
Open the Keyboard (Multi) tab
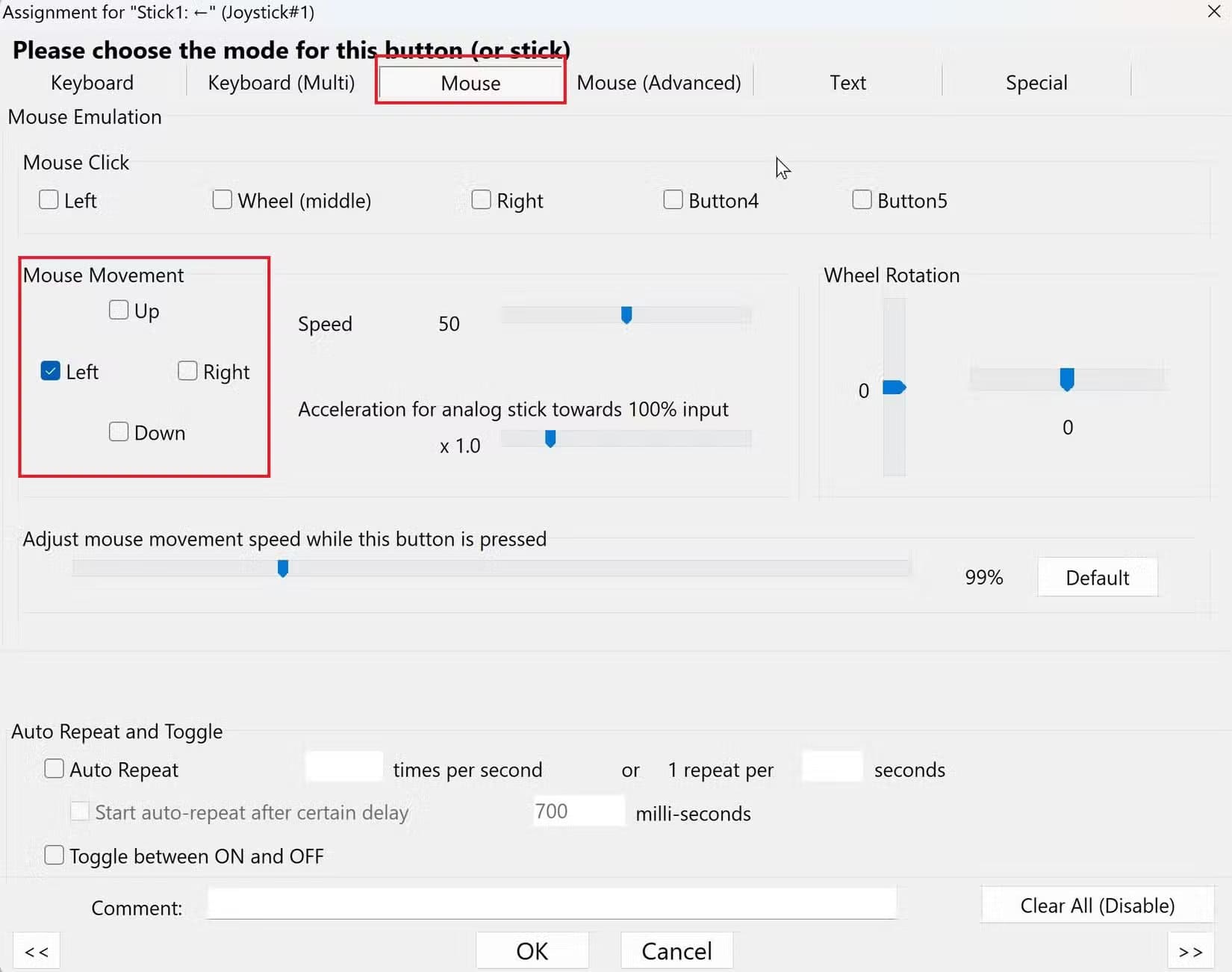coord(281,82)
